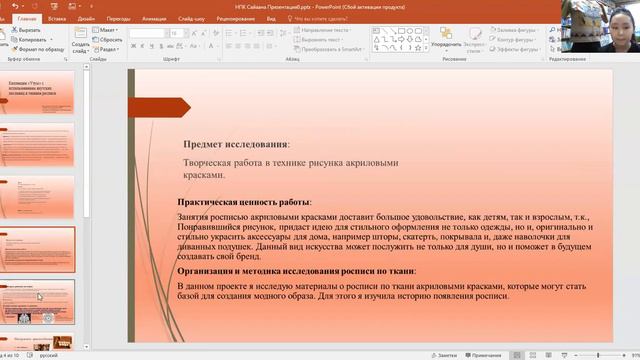Open Выровнять текст (Align Text) dropdown

click(x=318, y=40)
